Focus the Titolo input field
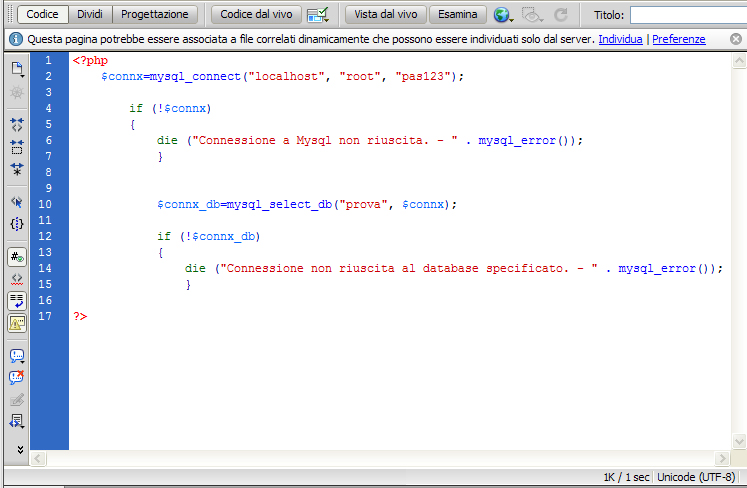 [688, 15]
